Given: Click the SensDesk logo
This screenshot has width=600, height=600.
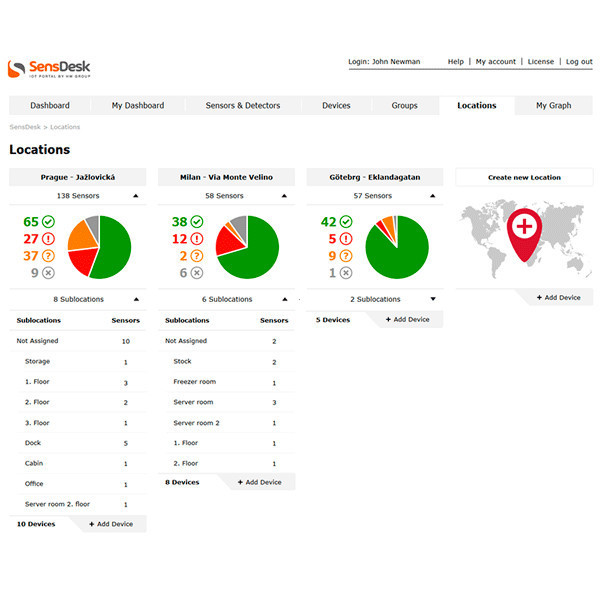Looking at the screenshot, I should click(x=50, y=69).
